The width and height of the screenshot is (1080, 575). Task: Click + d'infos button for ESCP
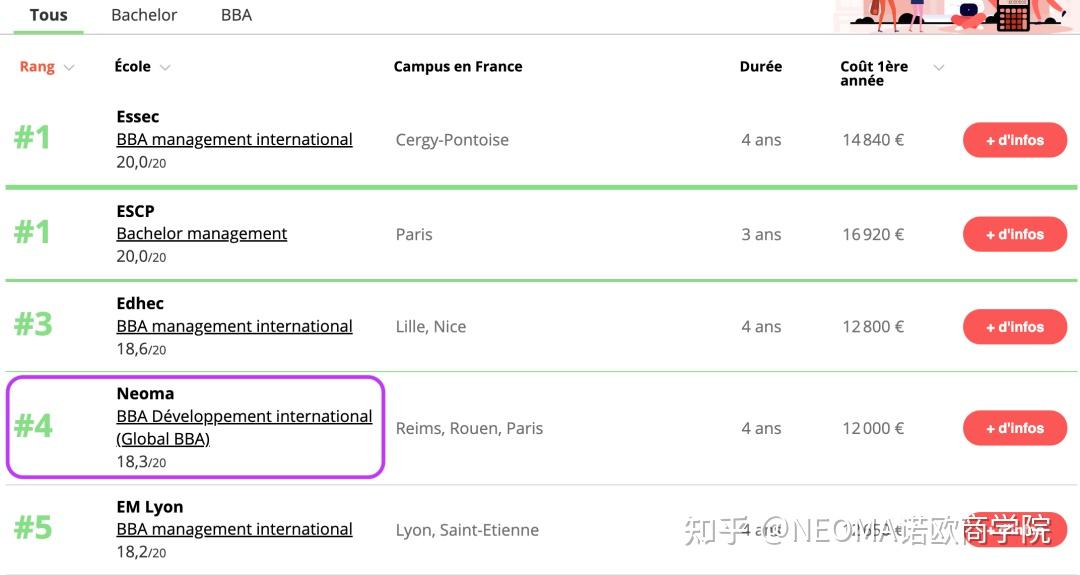pos(1015,234)
